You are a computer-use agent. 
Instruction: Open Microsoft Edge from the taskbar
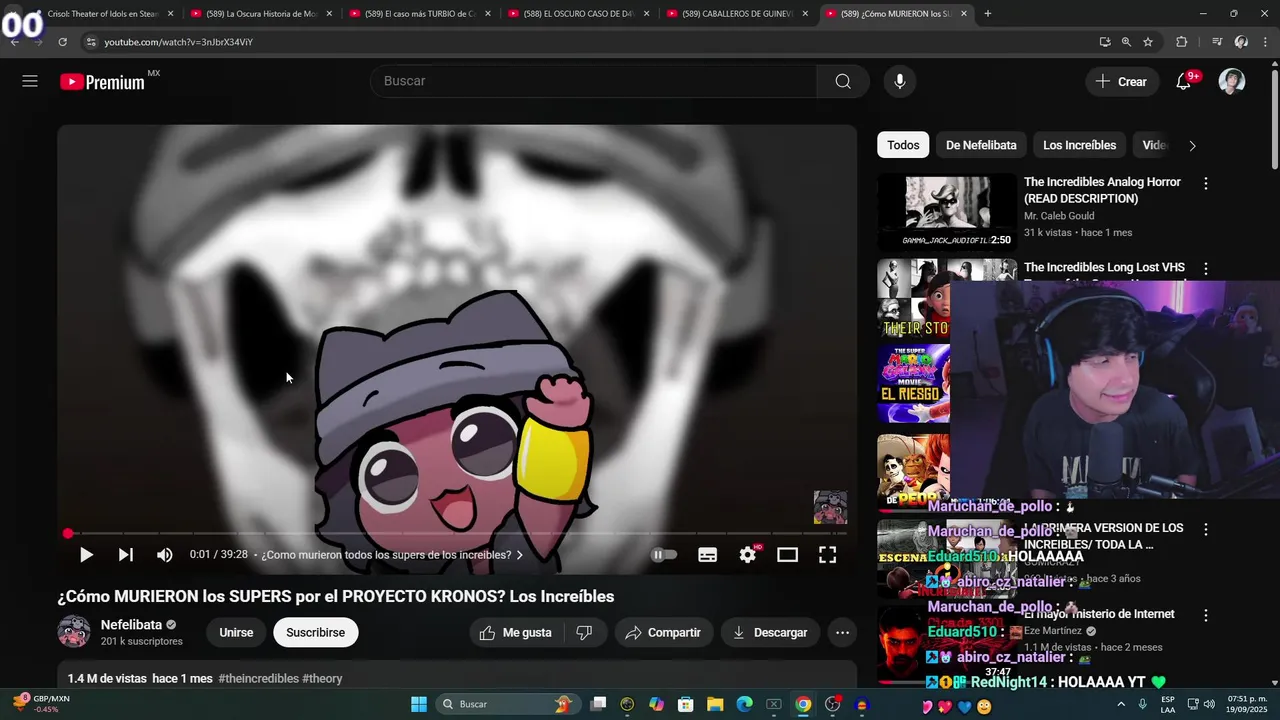click(x=744, y=705)
